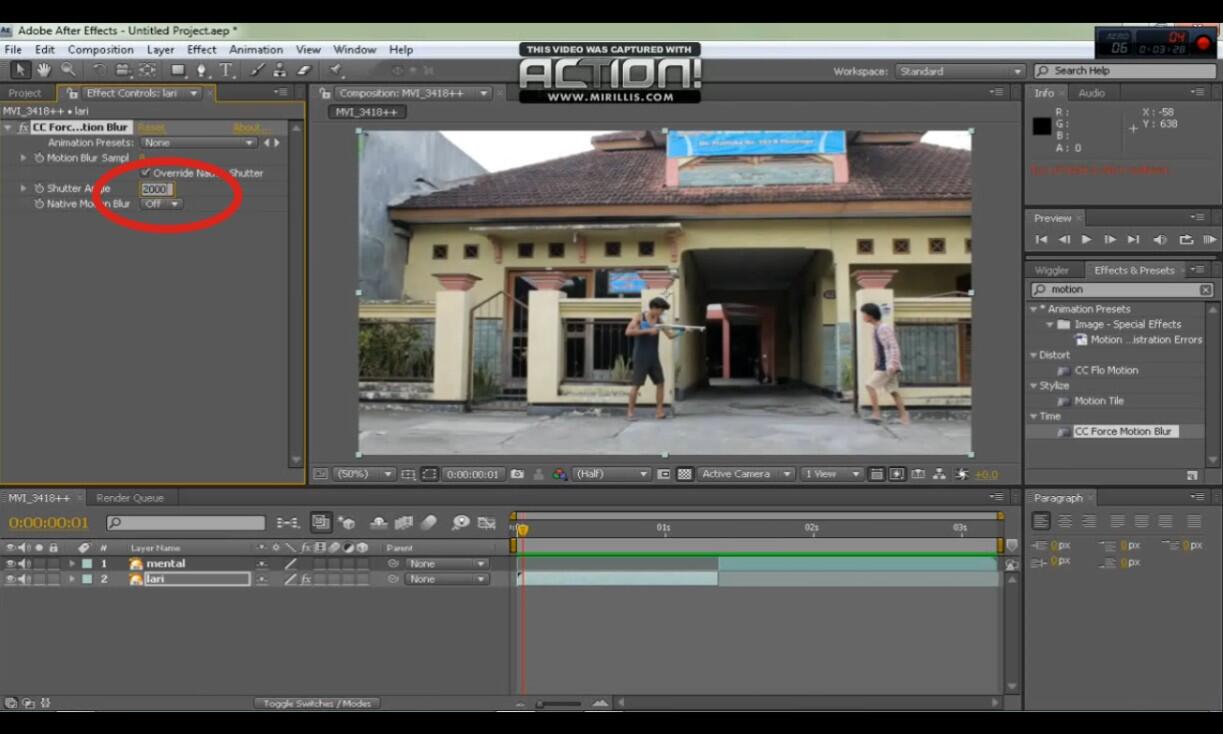Viewport: 1223px width, 734px height.
Task: Toggle the Shutter Angle stopwatch
Action: 39,188
